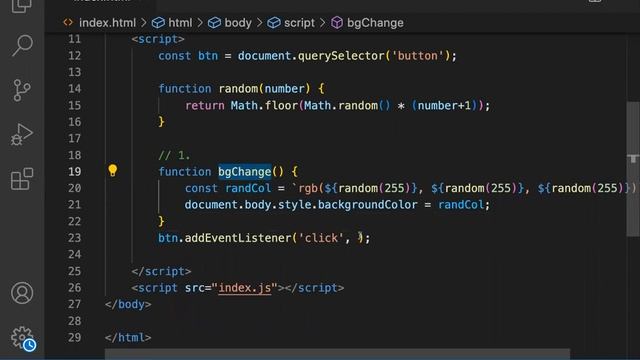Image resolution: width=640 pixels, height=360 pixels.
Task: Click closing </html> tag on line 29
Action: coord(128,338)
